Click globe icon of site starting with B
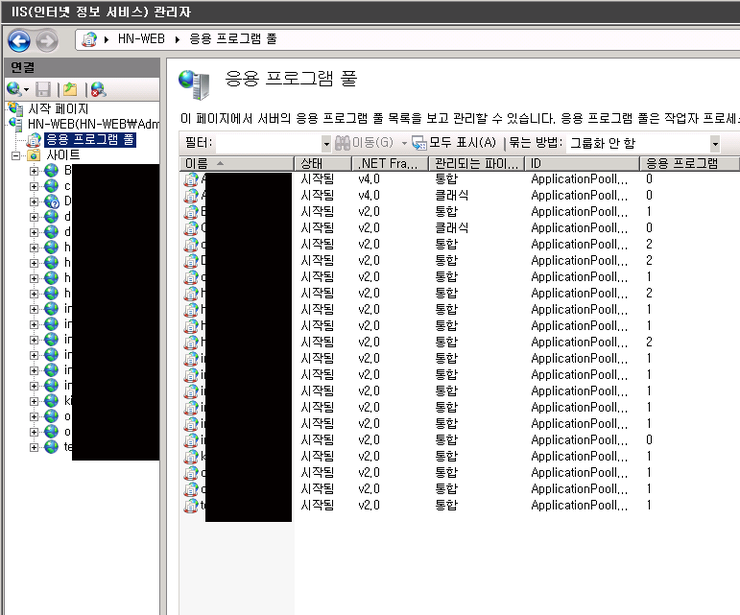 pos(51,170)
